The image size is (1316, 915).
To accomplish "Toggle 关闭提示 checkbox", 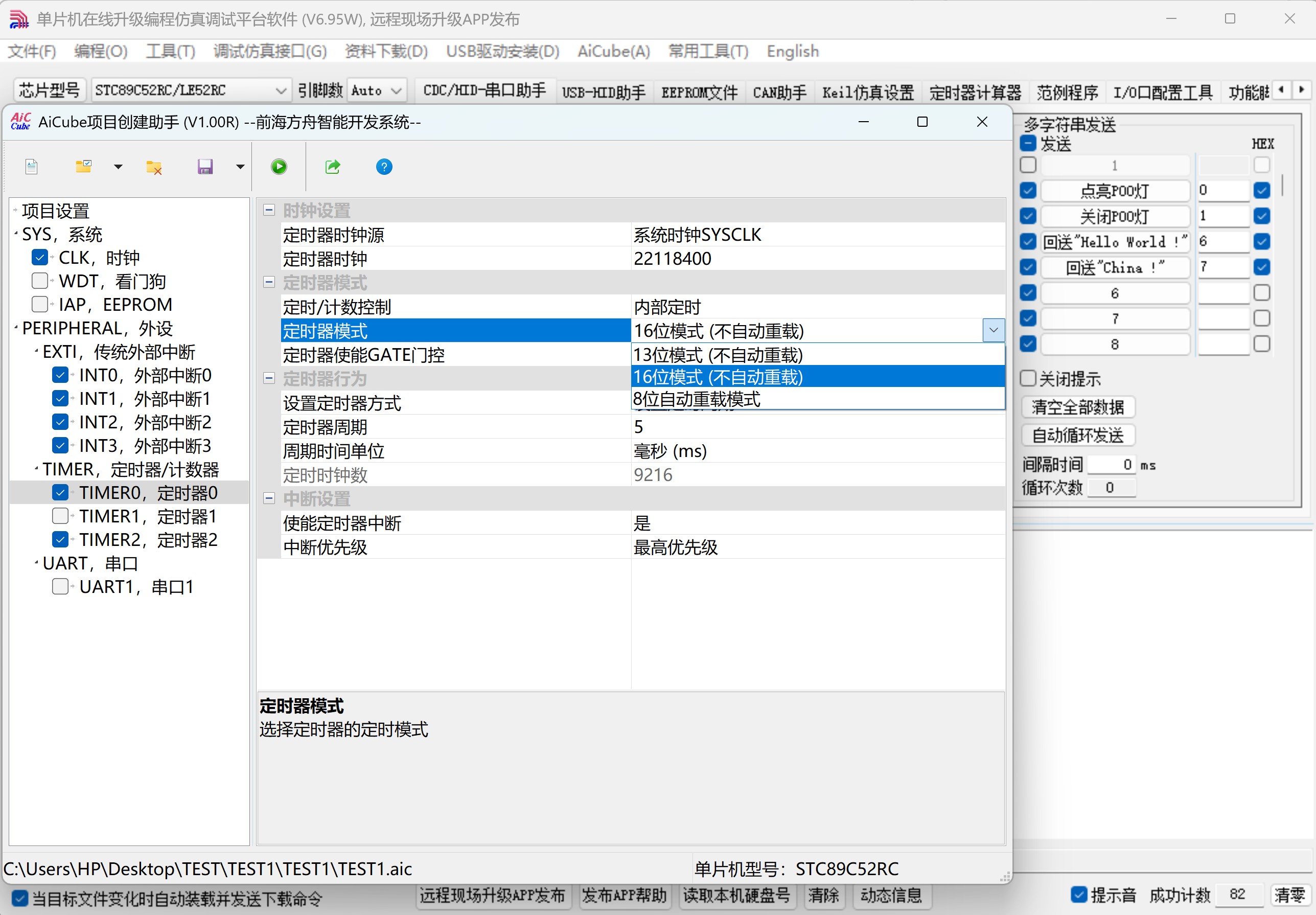I will click(1028, 378).
